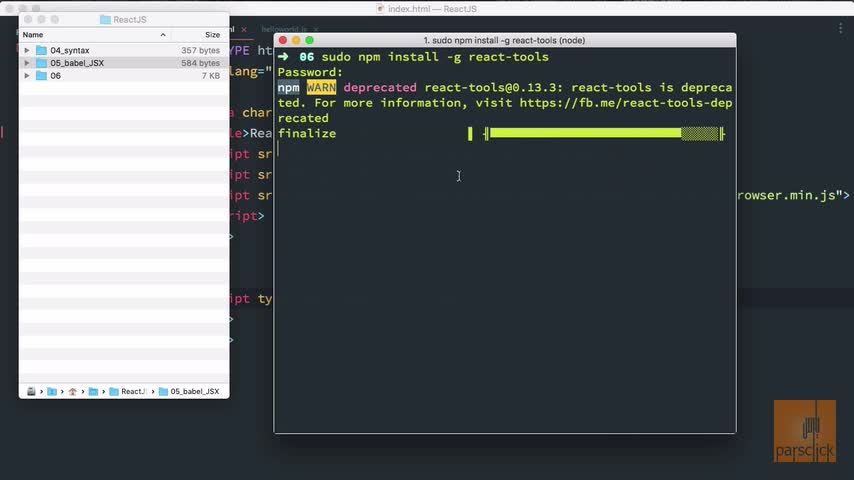Screen dimensions: 854x480
Task: Click the 05_babel_JSX row name in list
Action: (77, 63)
